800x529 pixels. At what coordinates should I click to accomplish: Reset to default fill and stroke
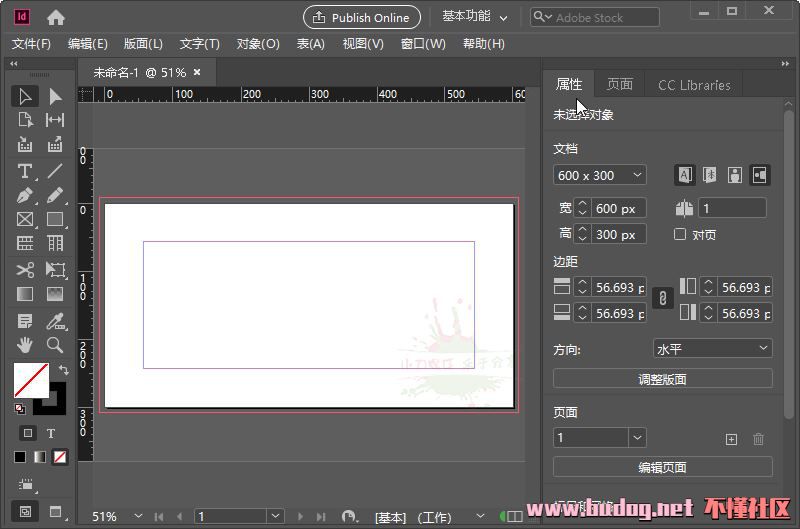tap(19, 409)
